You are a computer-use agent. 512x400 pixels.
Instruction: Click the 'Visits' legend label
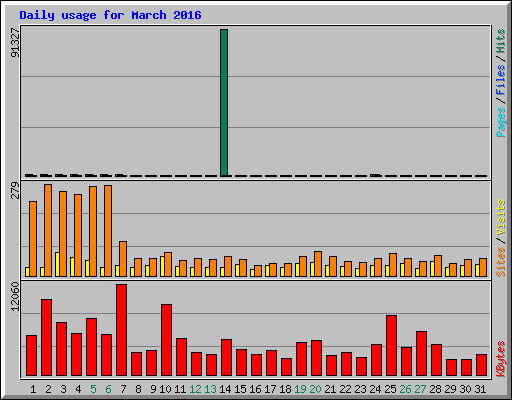[x=501, y=218]
